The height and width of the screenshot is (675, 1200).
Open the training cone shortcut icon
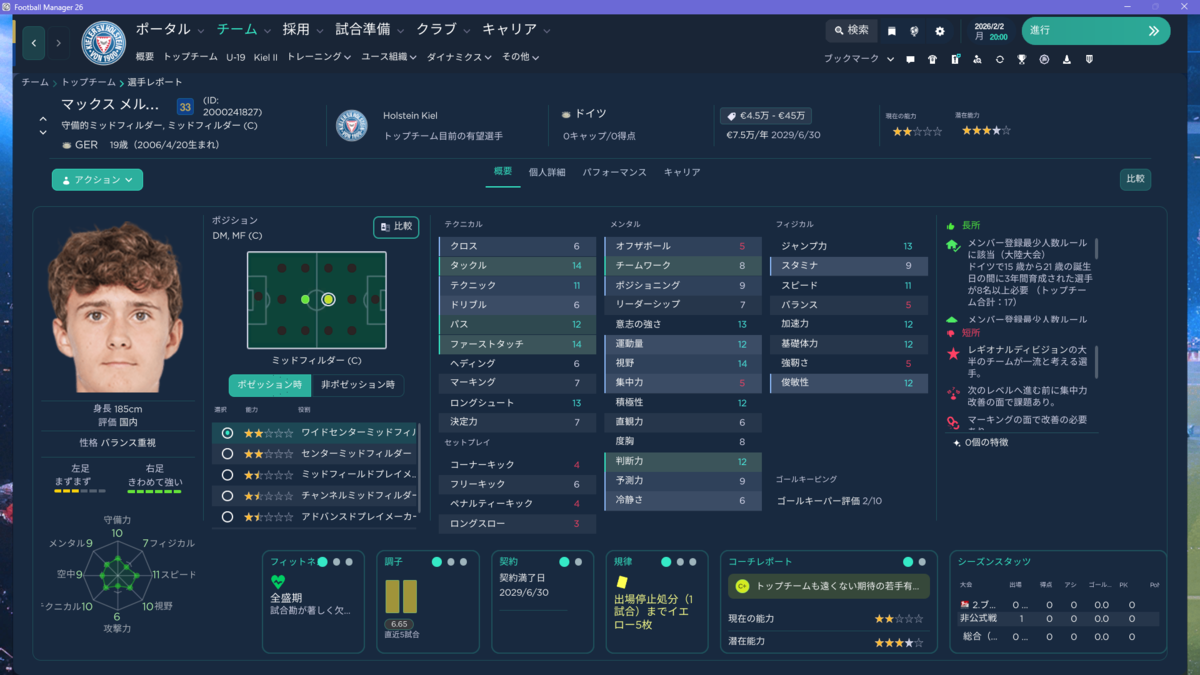click(1067, 59)
